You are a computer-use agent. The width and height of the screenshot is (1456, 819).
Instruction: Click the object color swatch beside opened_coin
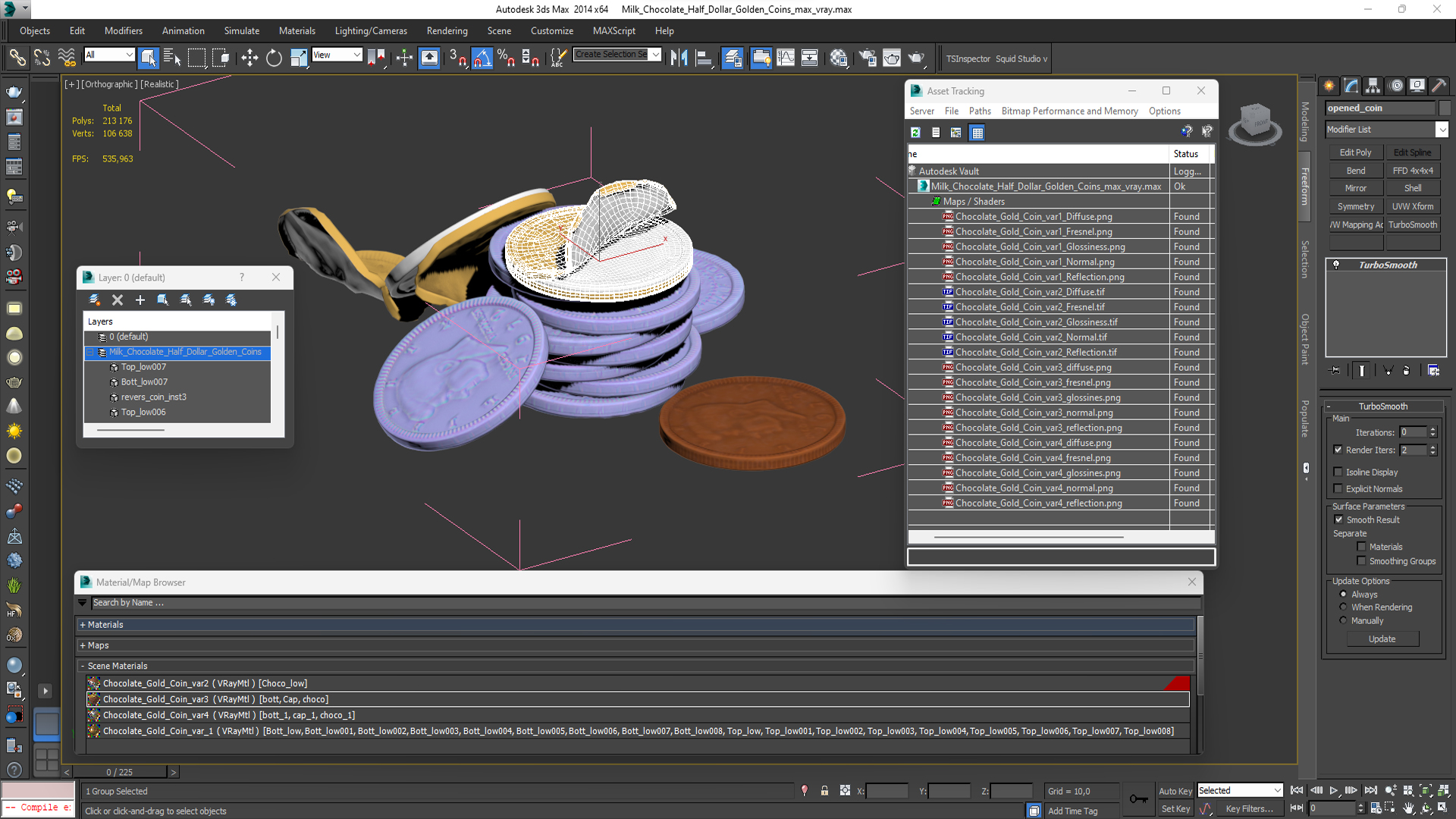point(1445,108)
